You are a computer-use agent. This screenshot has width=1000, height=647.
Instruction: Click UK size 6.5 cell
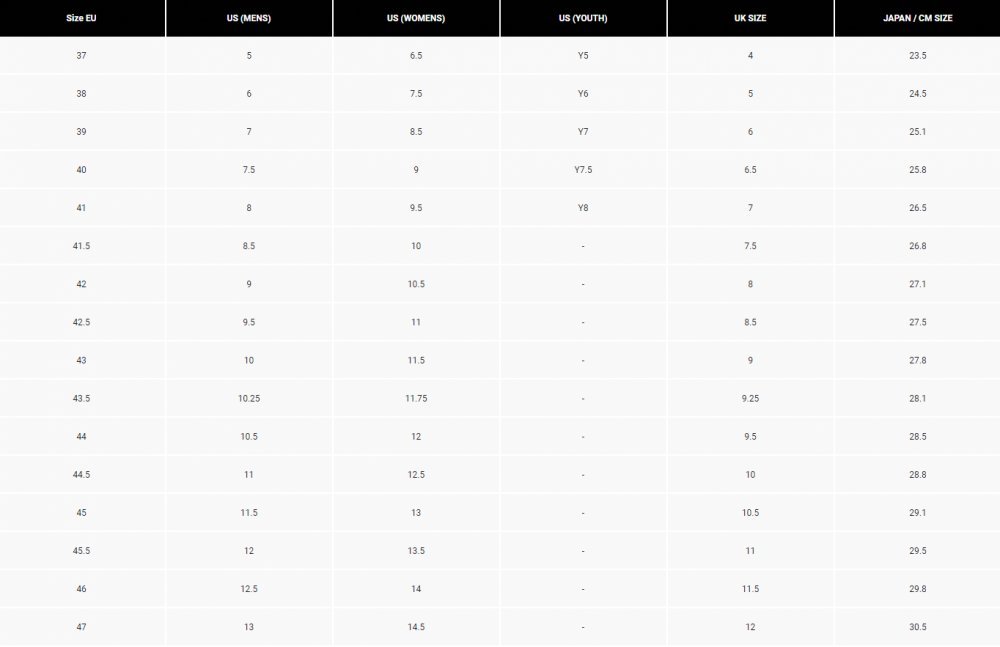tap(750, 170)
